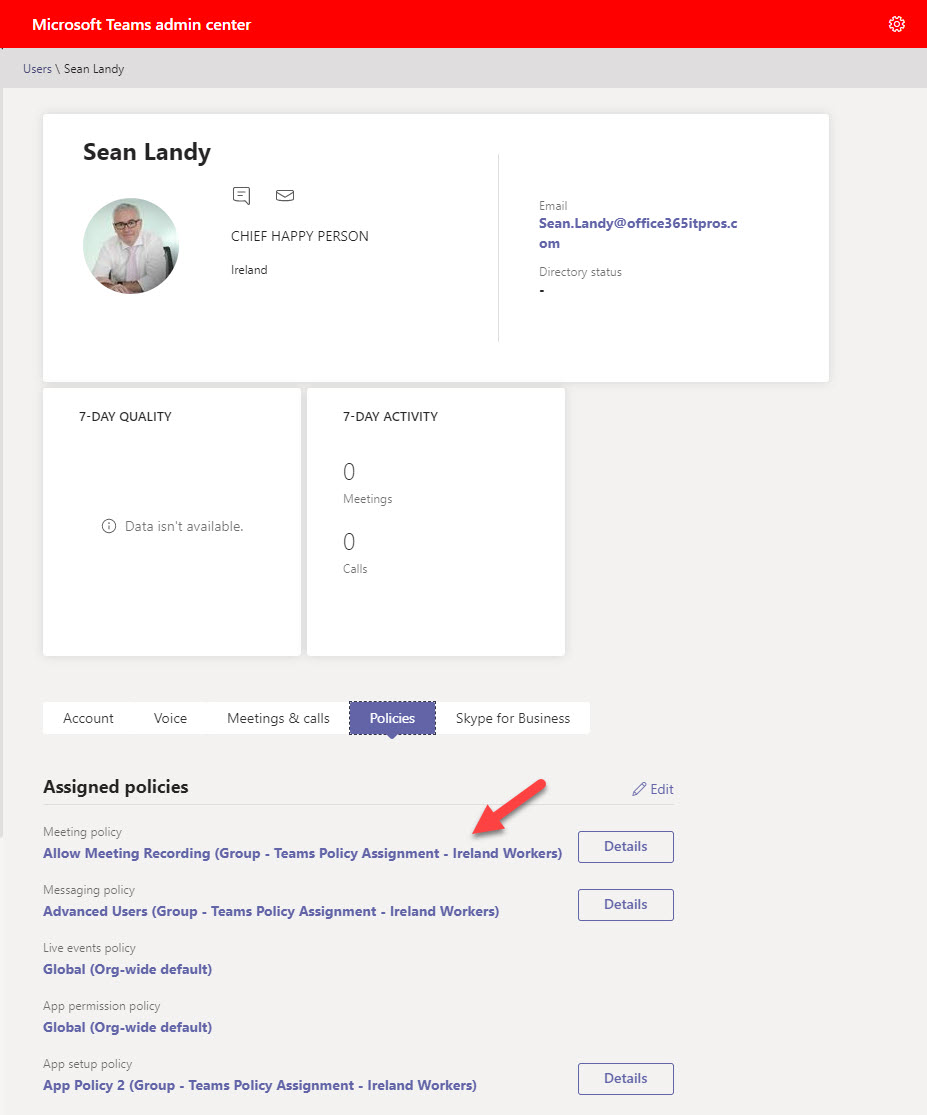Open Allow Meeting Recording policy link
Viewport: 927px width, 1115px height.
pos(302,853)
